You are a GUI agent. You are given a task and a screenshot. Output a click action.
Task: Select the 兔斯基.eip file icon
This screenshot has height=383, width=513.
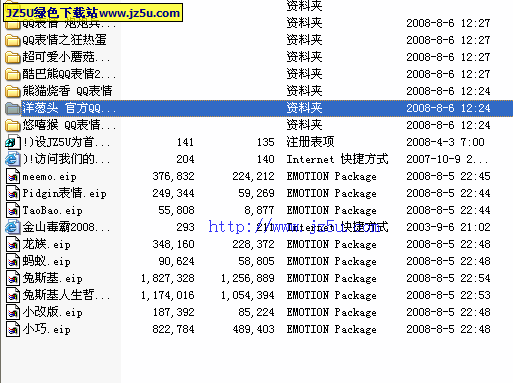pyautogui.click(x=13, y=278)
